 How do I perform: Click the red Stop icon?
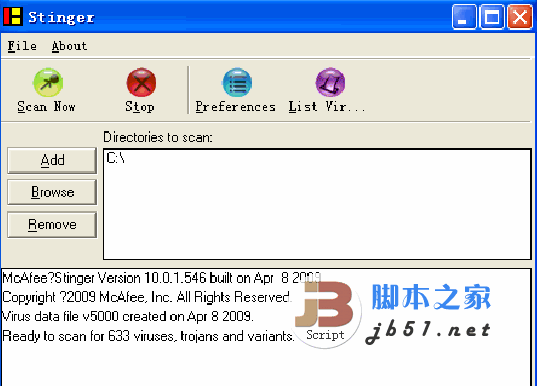tap(141, 83)
